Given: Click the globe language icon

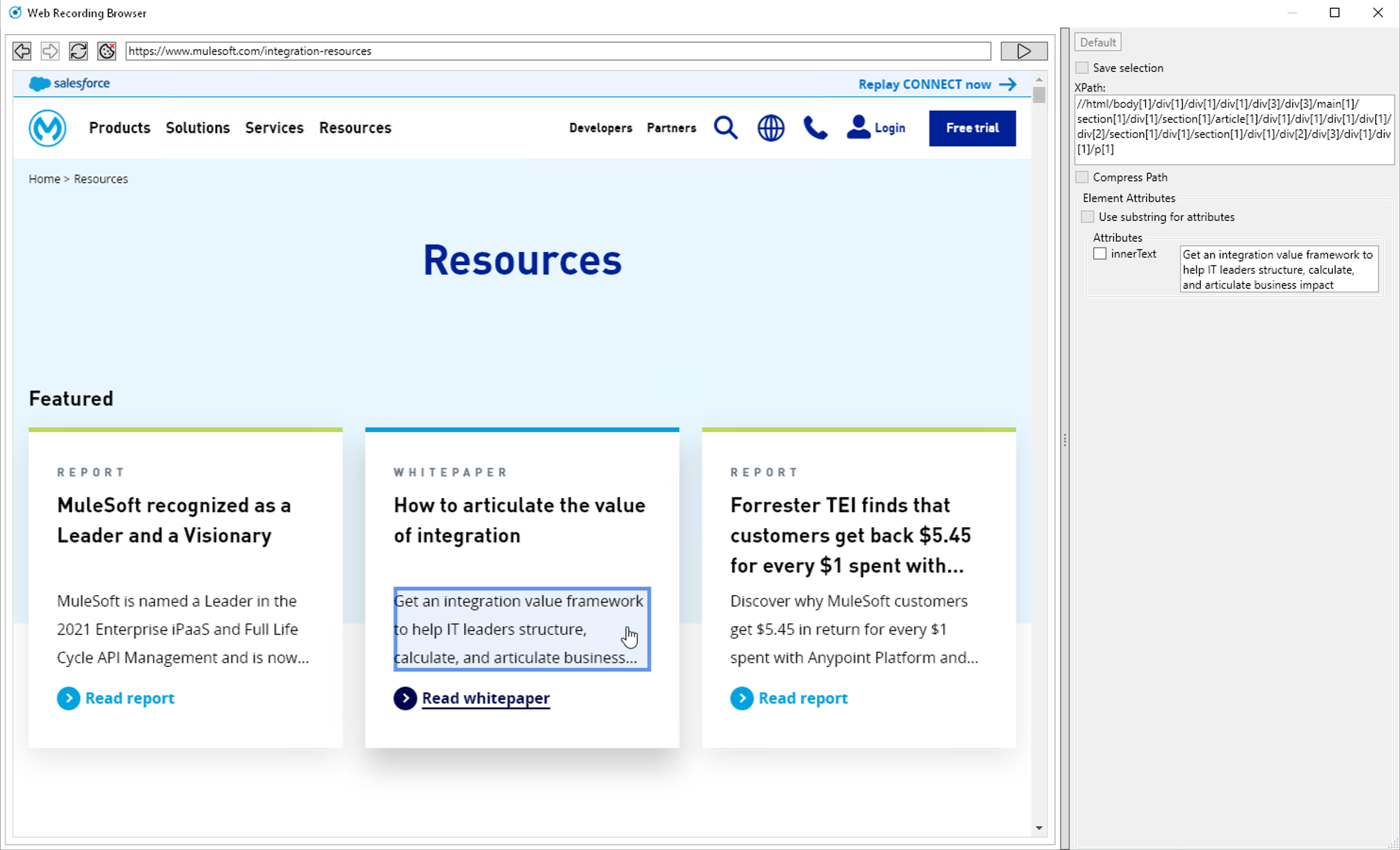Looking at the screenshot, I should pyautogui.click(x=770, y=128).
